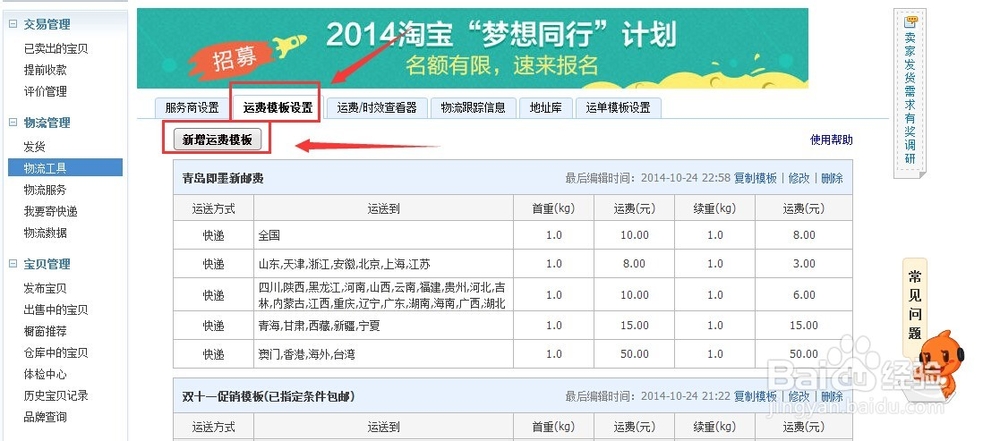The width and height of the screenshot is (1000, 441).
Task: Switch to 服务商设置 tab
Action: [191, 108]
